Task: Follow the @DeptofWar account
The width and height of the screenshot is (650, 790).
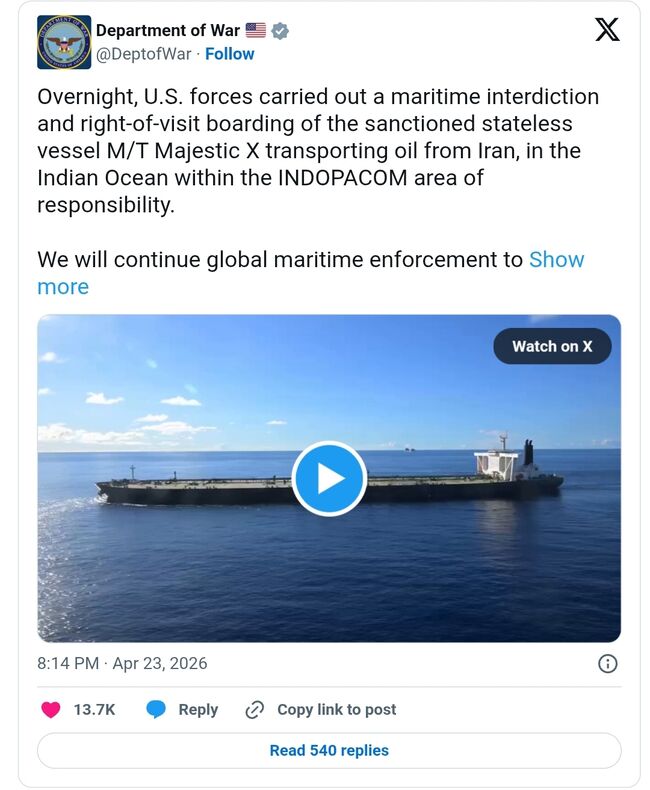Action: 230,54
